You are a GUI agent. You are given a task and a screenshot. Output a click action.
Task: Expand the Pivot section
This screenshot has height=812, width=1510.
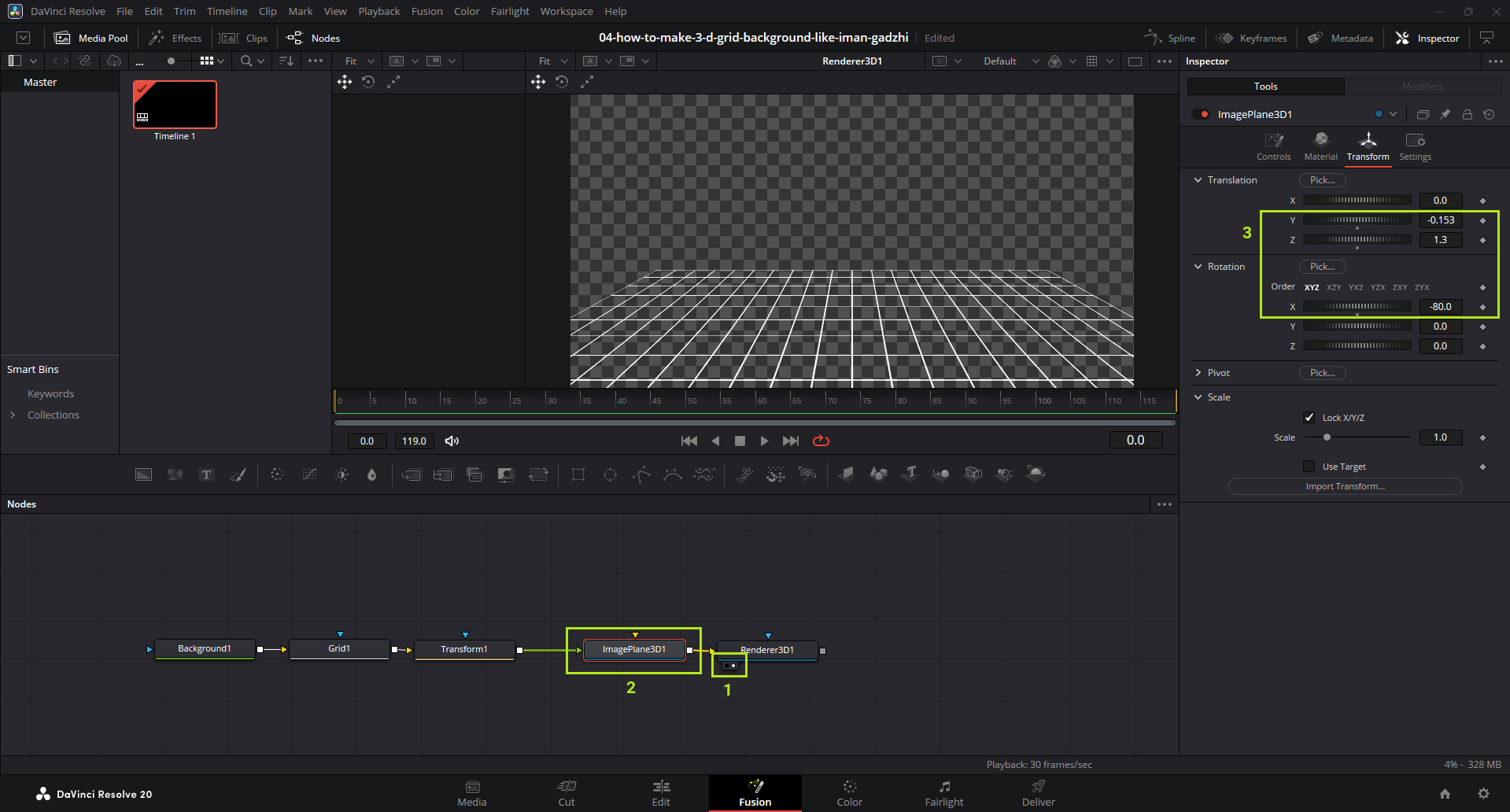coord(1198,373)
